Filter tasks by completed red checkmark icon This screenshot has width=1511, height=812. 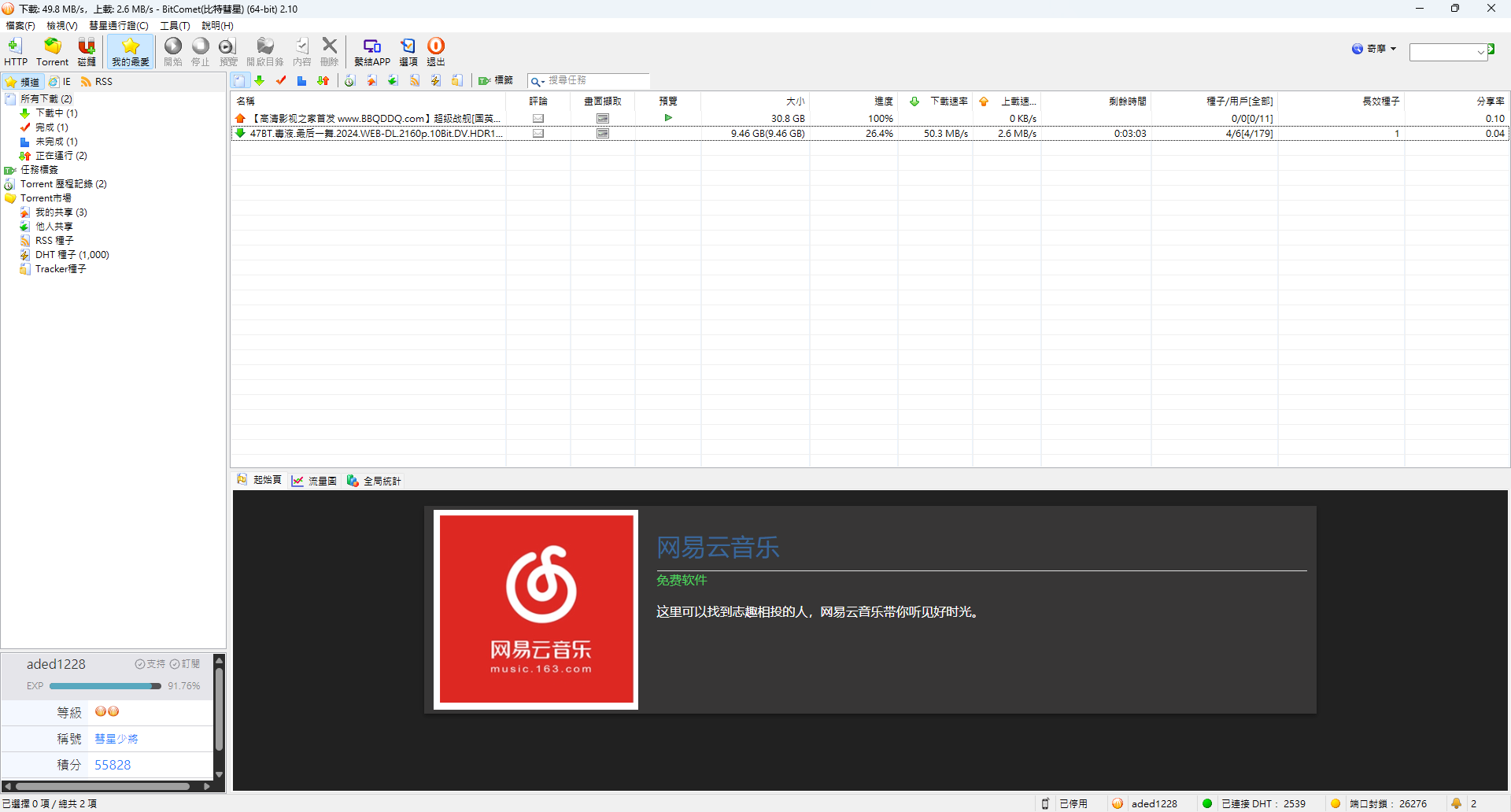coord(281,80)
